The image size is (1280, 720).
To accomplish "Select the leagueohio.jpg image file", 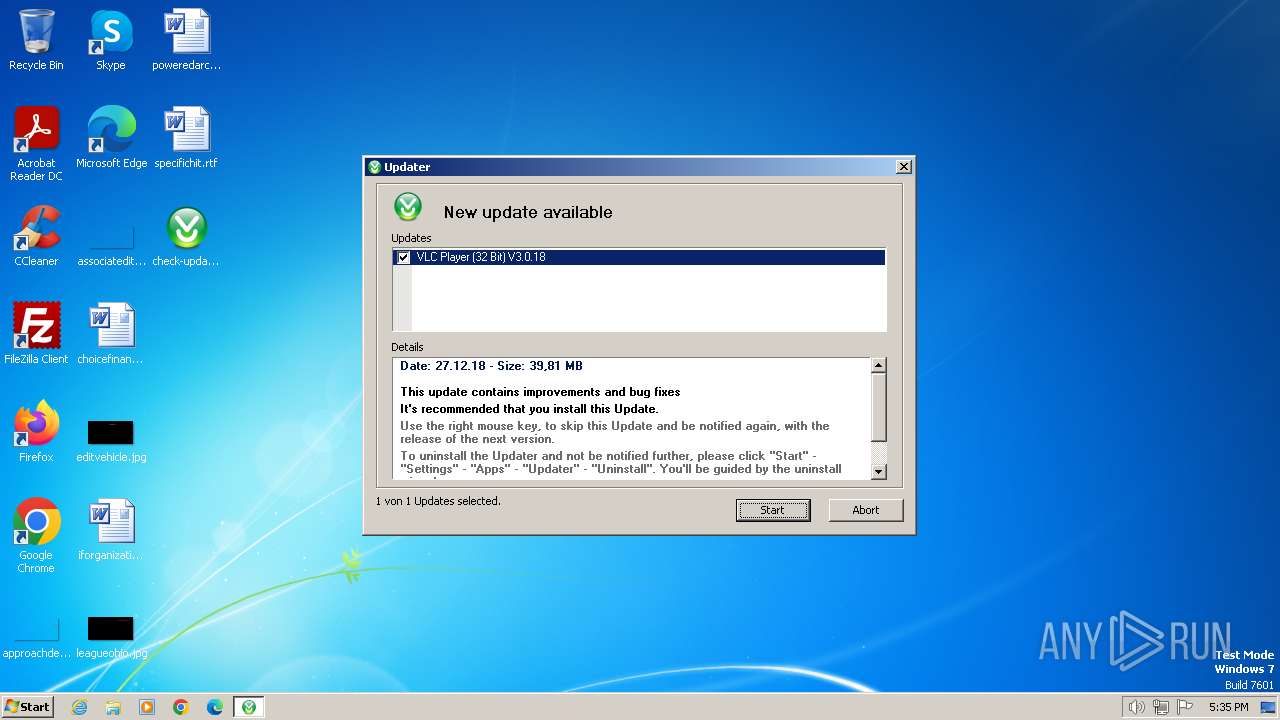I will pyautogui.click(x=111, y=637).
